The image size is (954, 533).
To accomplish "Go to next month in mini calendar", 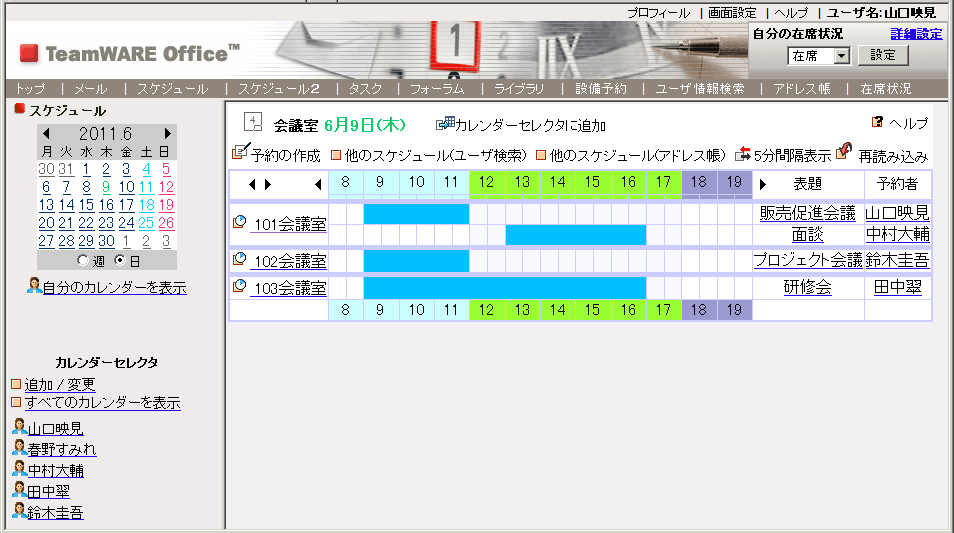I will 167,133.
